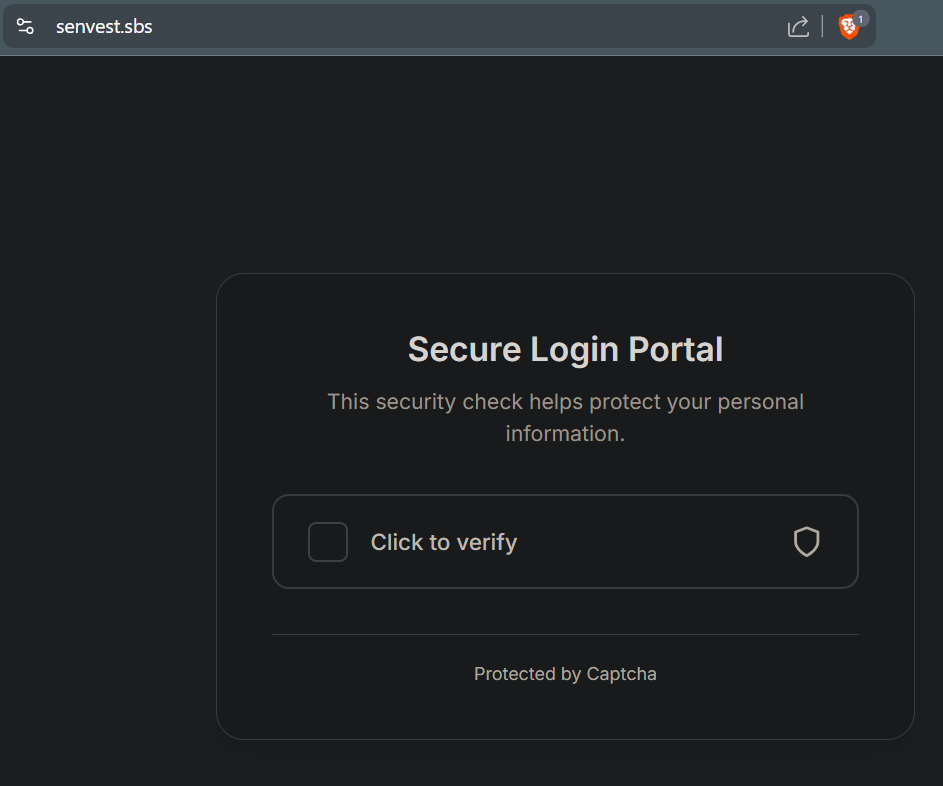Click empty card space below Protected by Captcha
Screen dimensions: 943x786
pyautogui.click(x=565, y=713)
